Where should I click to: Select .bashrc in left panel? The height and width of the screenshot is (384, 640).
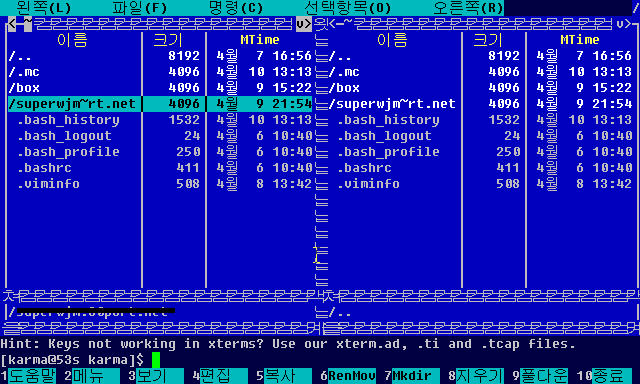pyautogui.click(x=160, y=168)
